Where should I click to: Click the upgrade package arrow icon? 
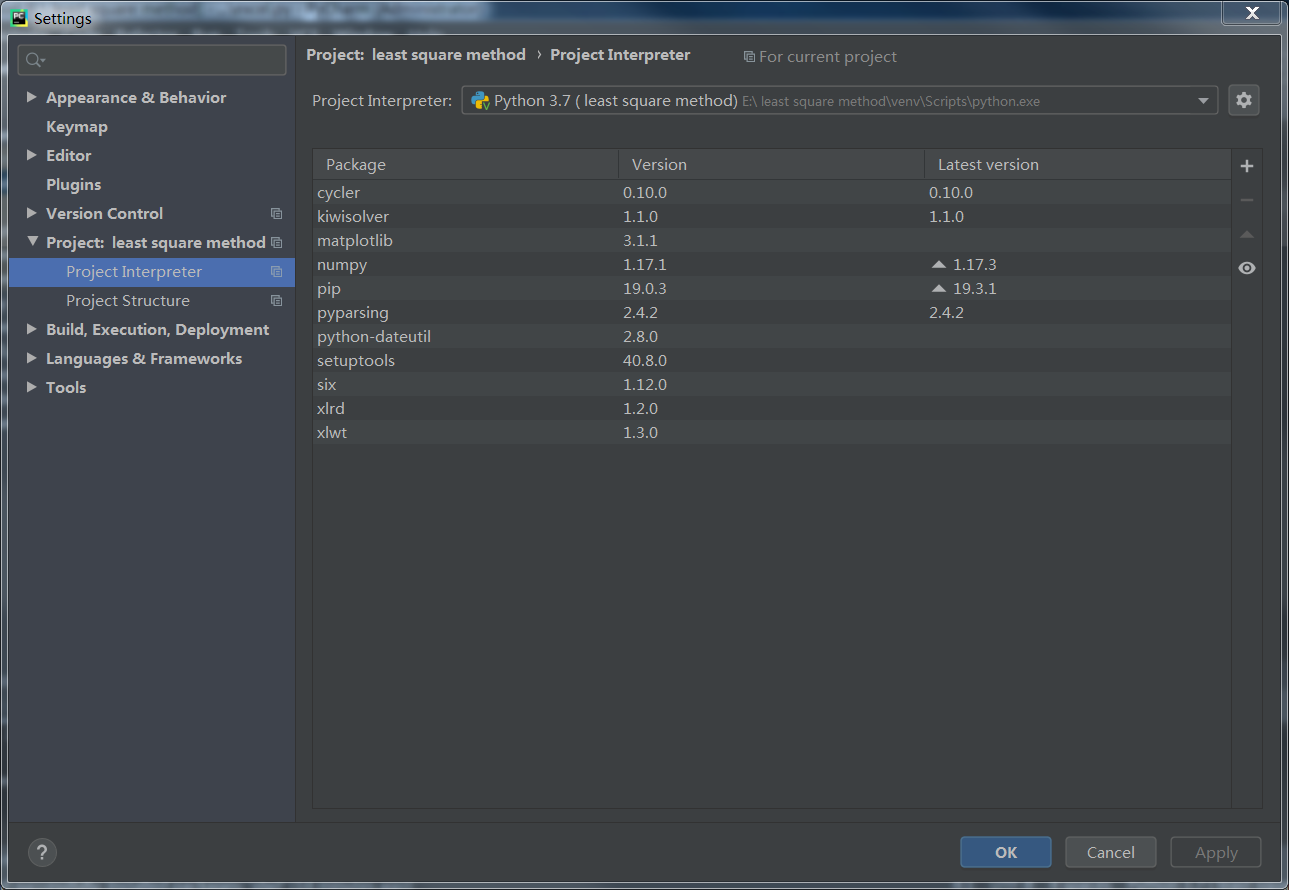tap(1246, 234)
